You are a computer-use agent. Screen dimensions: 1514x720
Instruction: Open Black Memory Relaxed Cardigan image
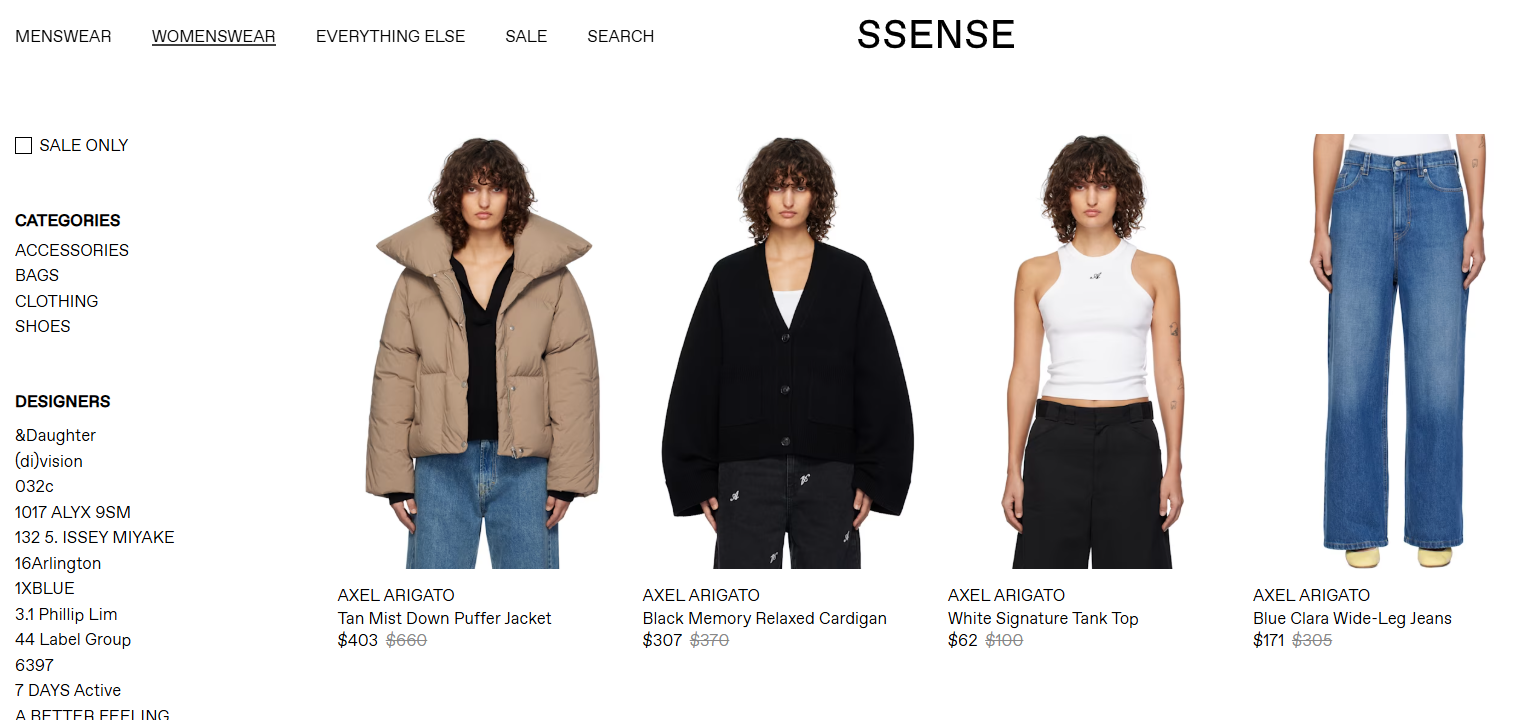pyautogui.click(x=787, y=352)
